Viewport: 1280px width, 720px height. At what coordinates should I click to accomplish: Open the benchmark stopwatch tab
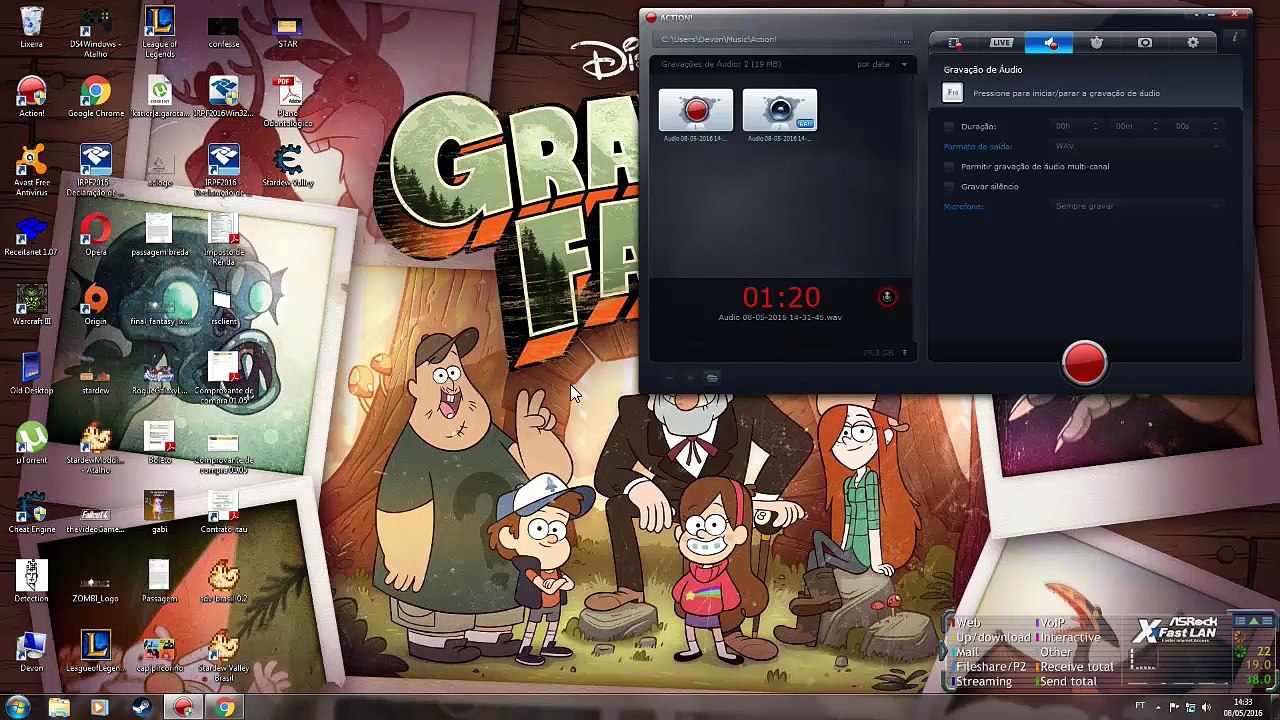tap(1097, 43)
